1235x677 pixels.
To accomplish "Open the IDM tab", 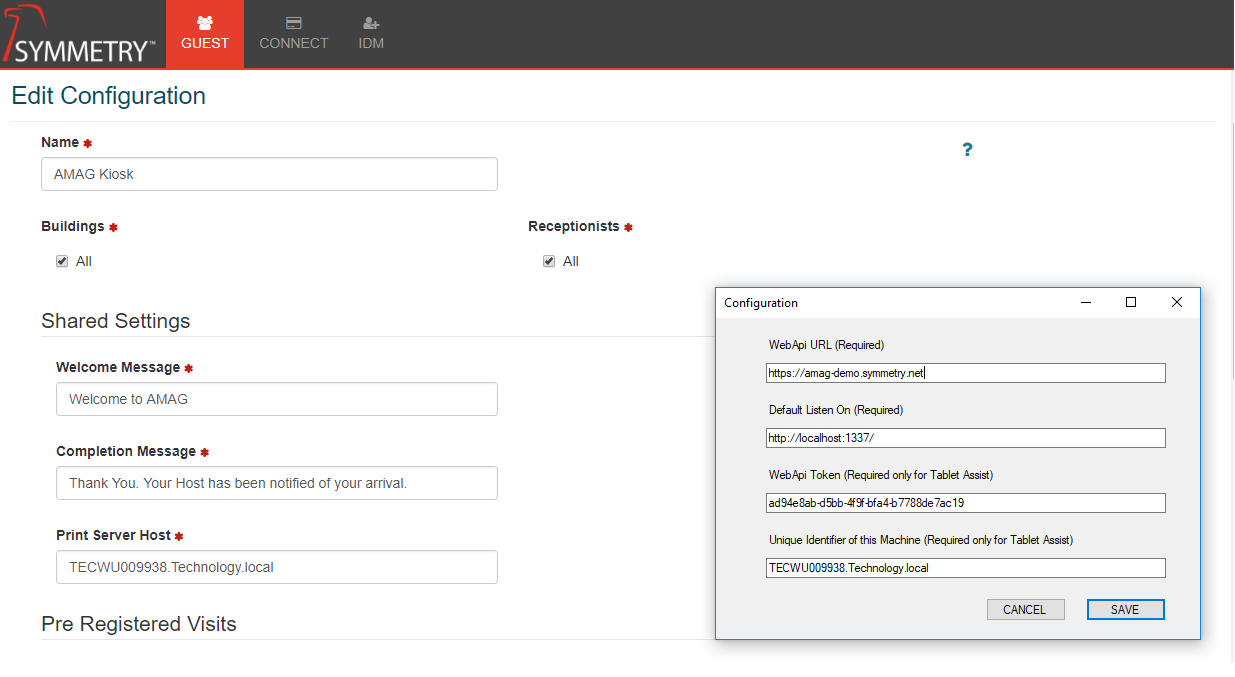I will click(371, 34).
